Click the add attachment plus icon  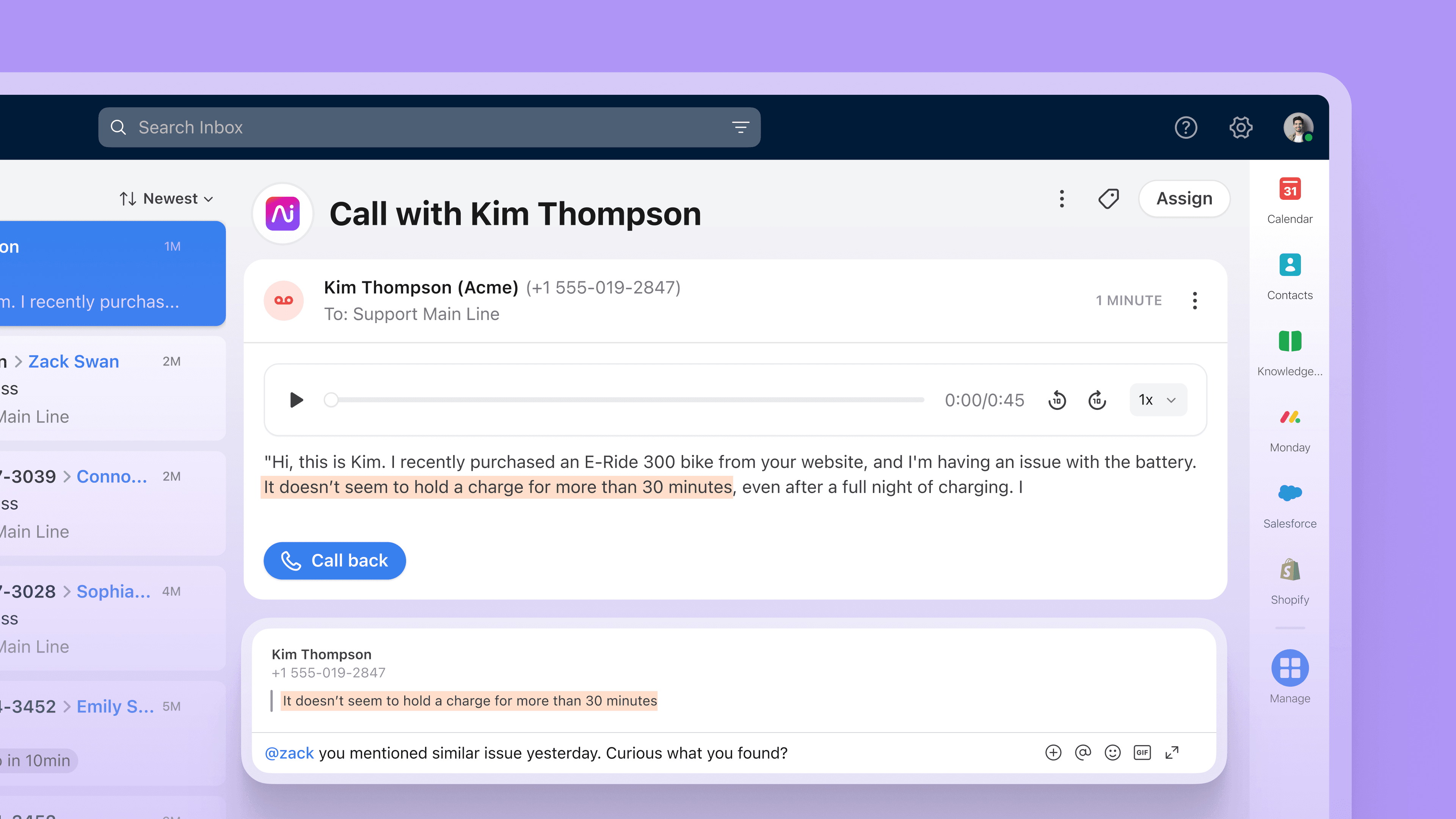coord(1053,752)
